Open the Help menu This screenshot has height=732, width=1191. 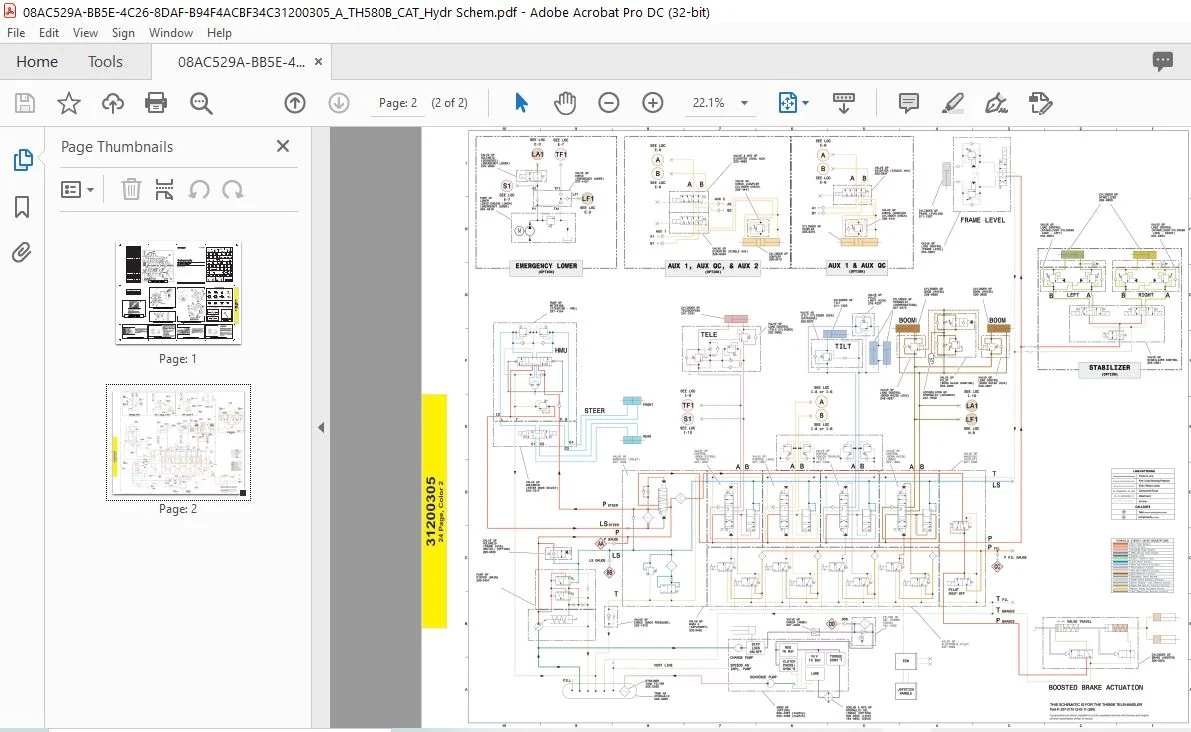click(x=220, y=33)
